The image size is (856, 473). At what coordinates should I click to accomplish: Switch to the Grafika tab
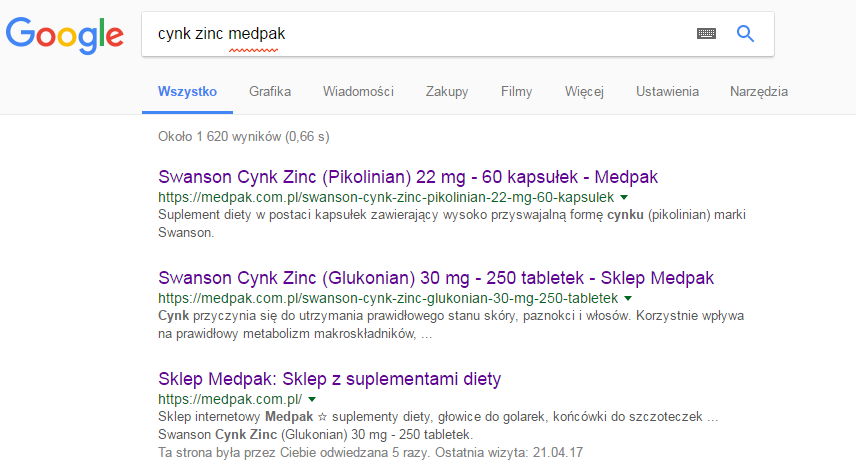pyautogui.click(x=270, y=92)
